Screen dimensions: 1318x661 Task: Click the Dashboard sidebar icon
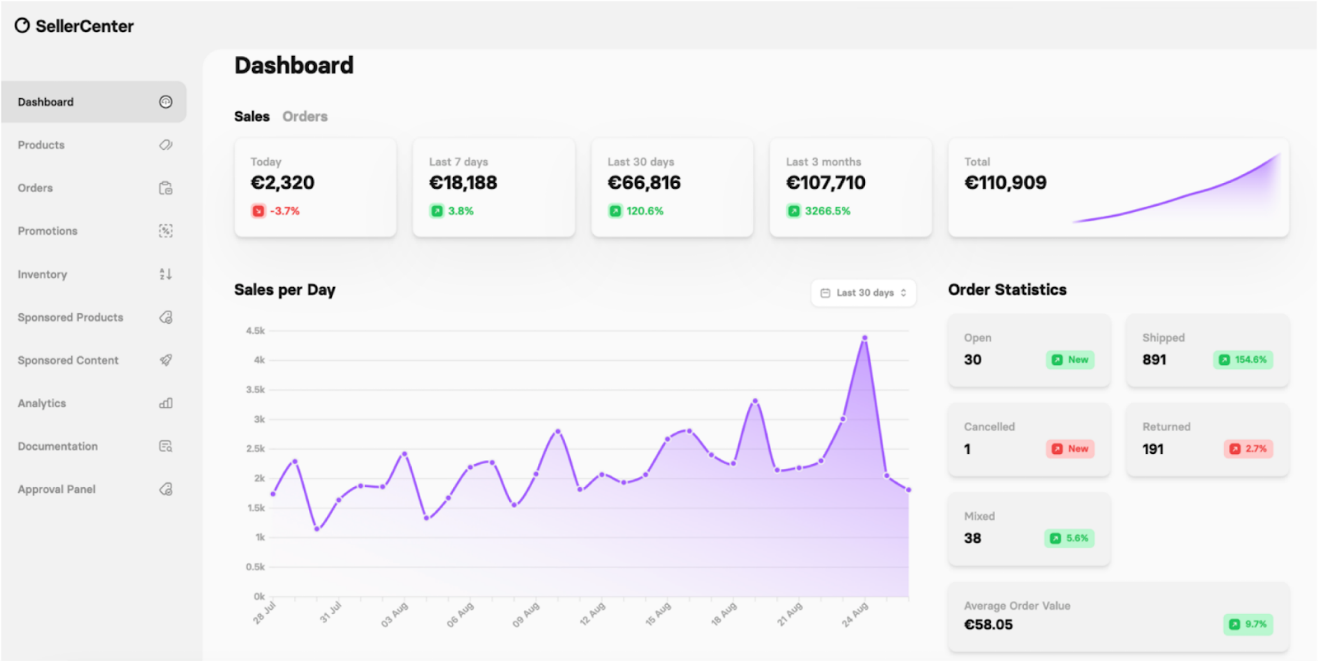(x=166, y=102)
